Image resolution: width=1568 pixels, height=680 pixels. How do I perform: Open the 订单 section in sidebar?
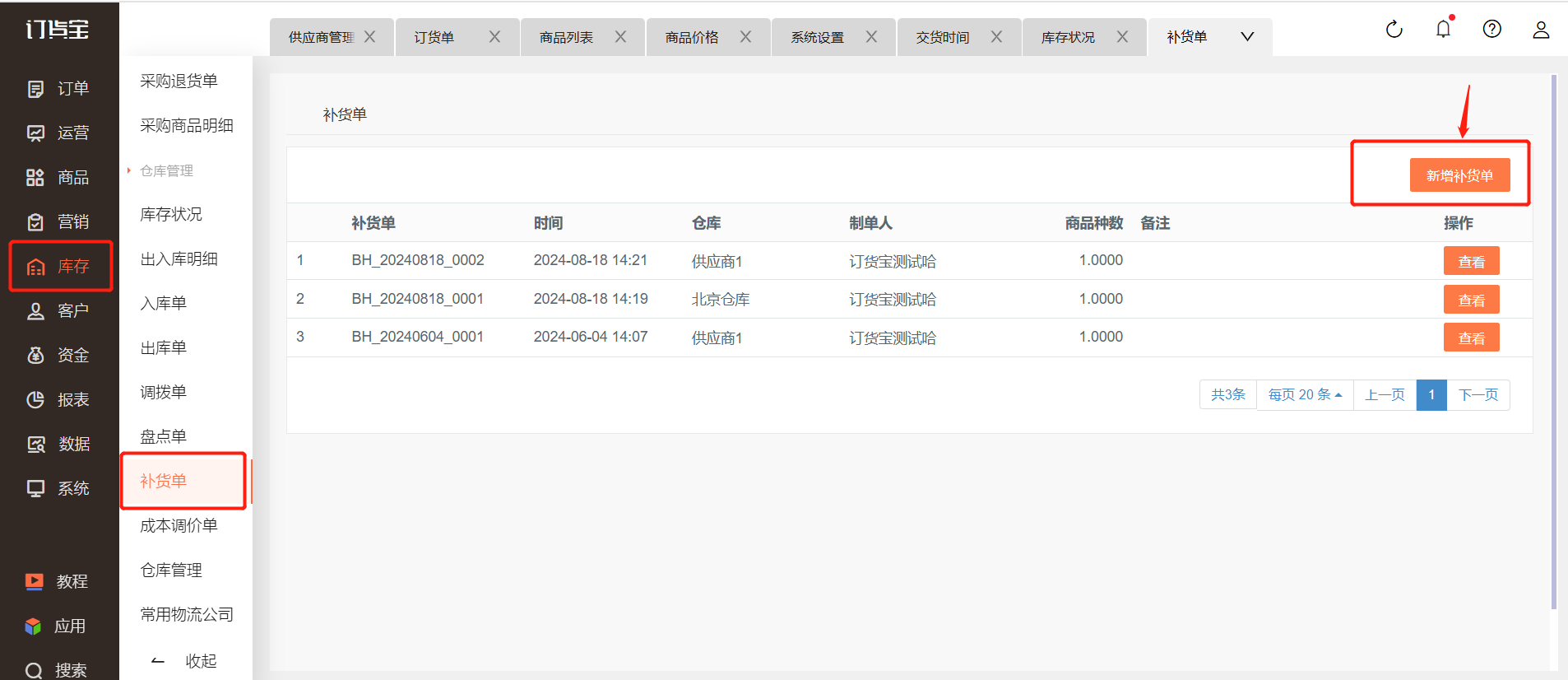click(58, 89)
